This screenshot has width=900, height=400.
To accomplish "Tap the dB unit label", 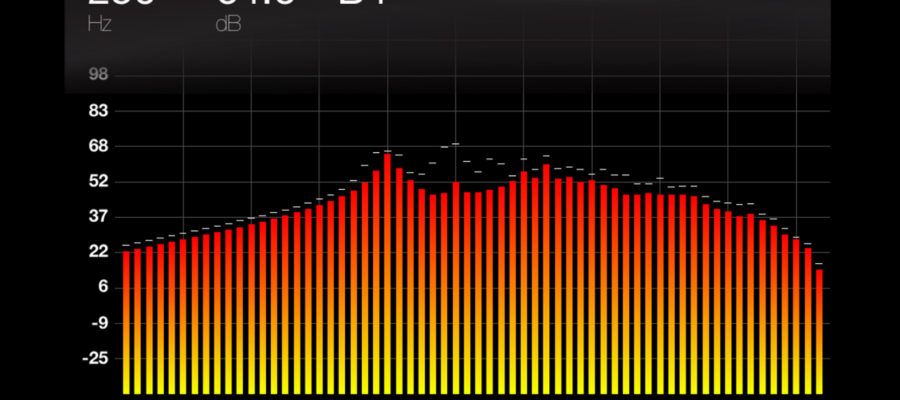I will pos(228,23).
